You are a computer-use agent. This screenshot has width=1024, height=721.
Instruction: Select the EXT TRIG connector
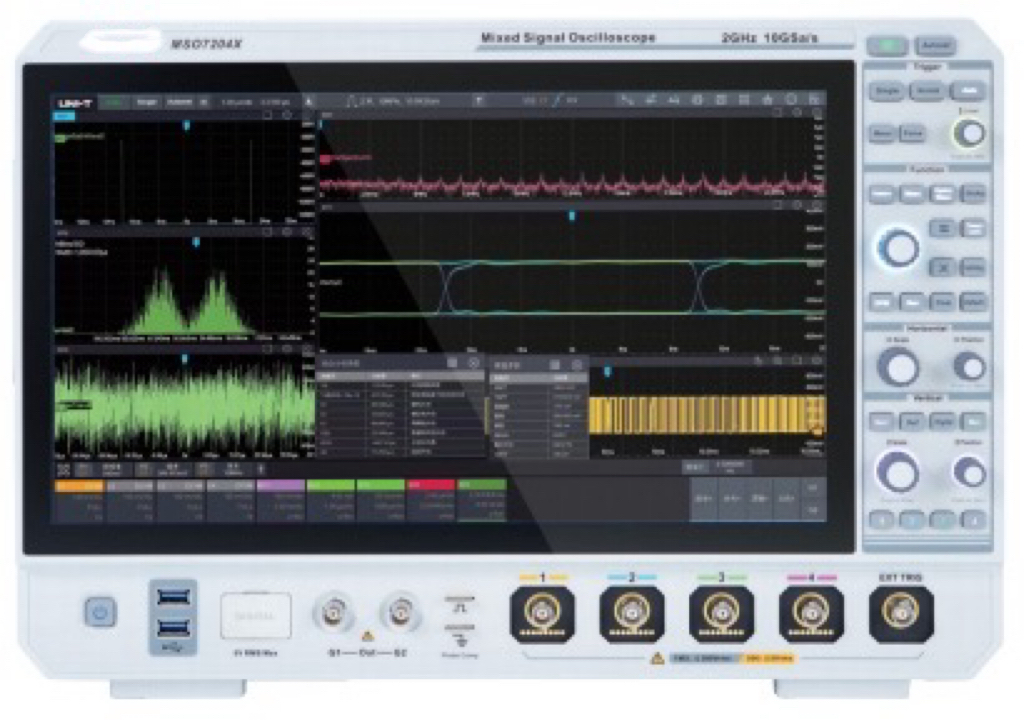tap(901, 613)
